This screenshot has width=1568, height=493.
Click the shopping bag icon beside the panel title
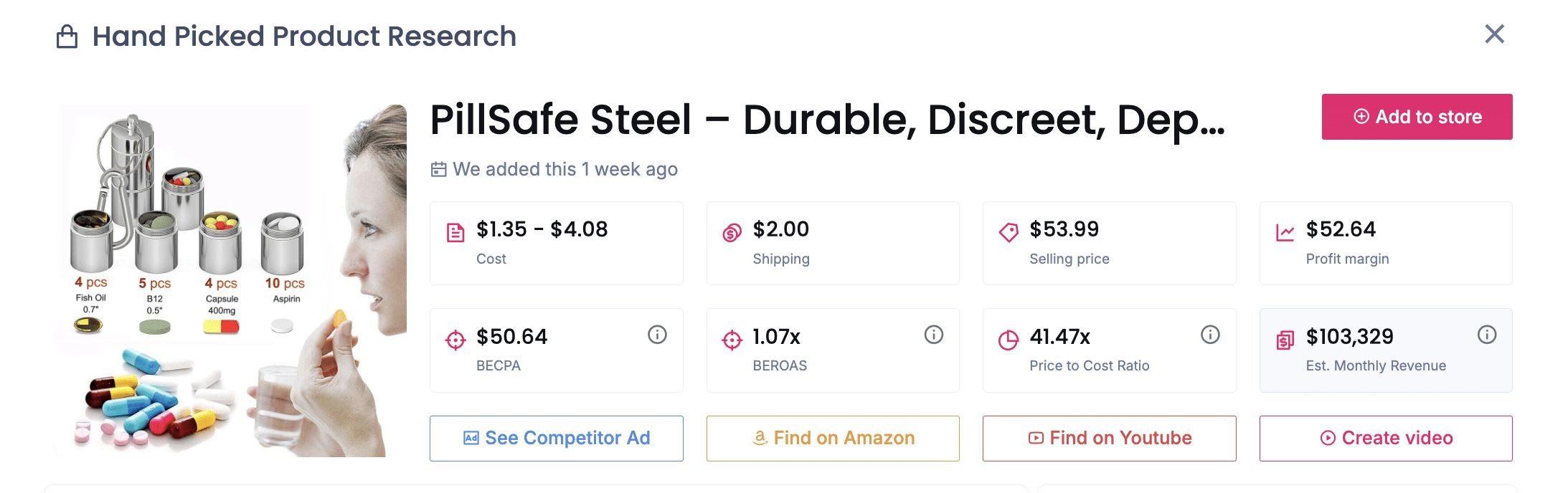(67, 36)
